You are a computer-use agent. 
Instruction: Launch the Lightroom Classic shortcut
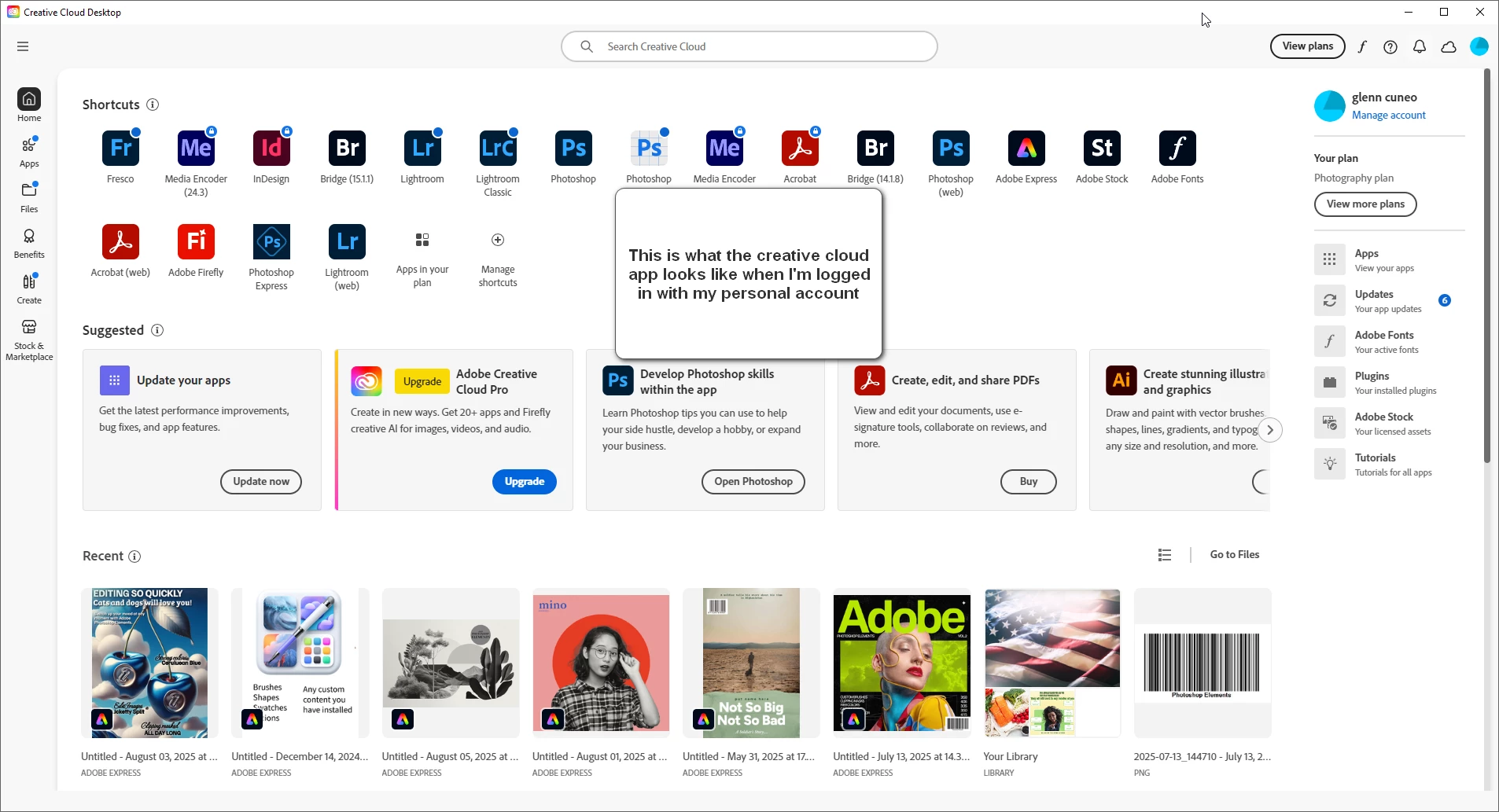pos(498,149)
